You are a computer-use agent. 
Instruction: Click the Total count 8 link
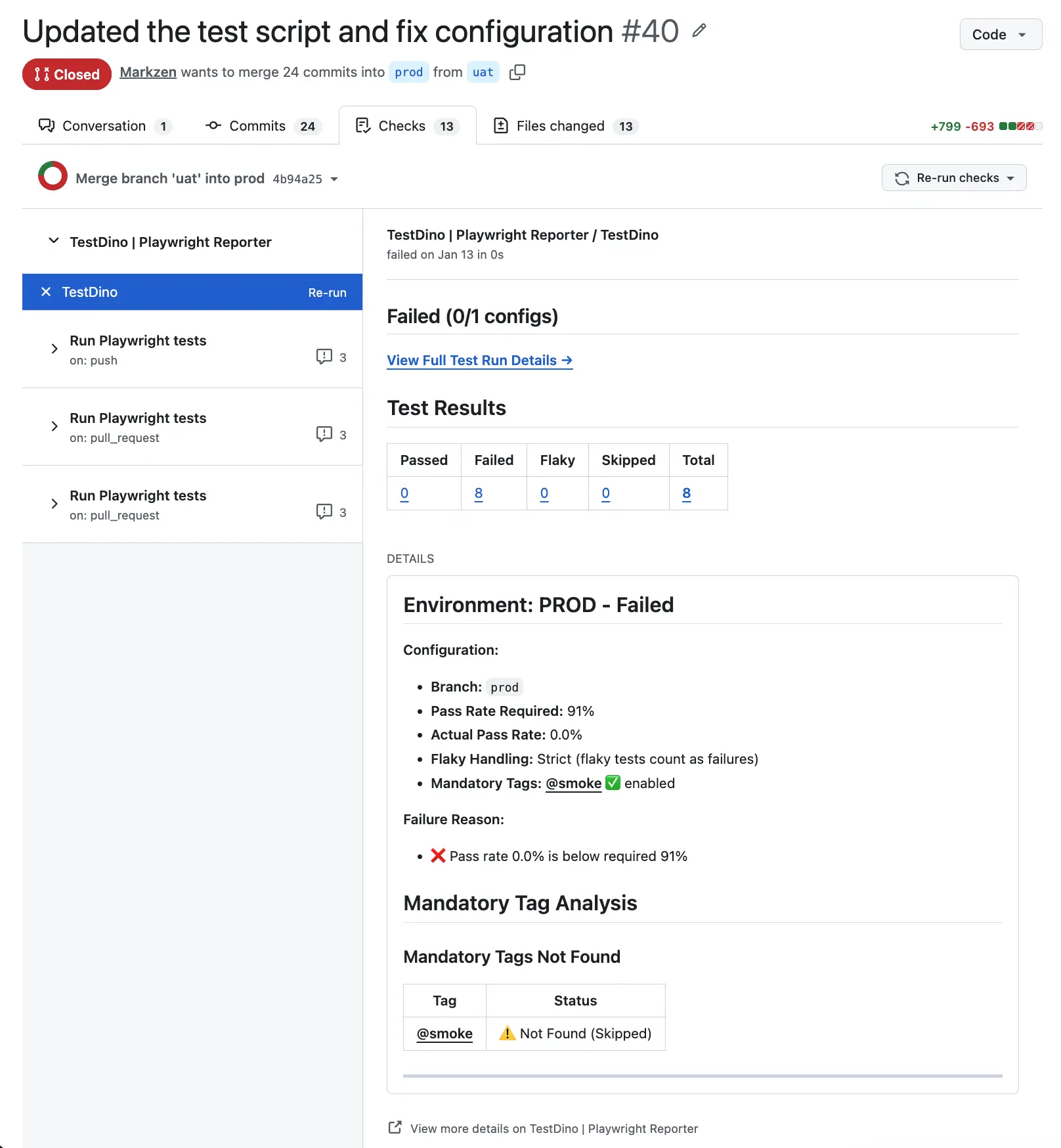(x=687, y=493)
